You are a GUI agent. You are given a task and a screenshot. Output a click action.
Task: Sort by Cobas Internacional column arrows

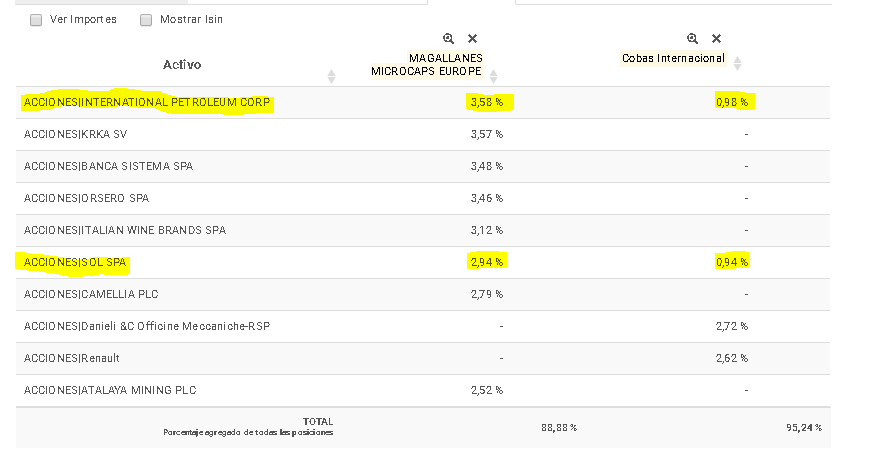pyautogui.click(x=737, y=64)
